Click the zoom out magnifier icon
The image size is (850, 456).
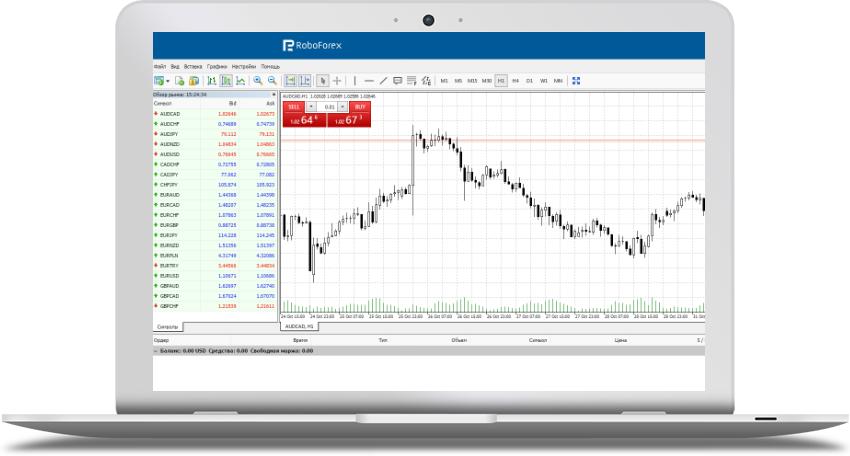[x=271, y=80]
